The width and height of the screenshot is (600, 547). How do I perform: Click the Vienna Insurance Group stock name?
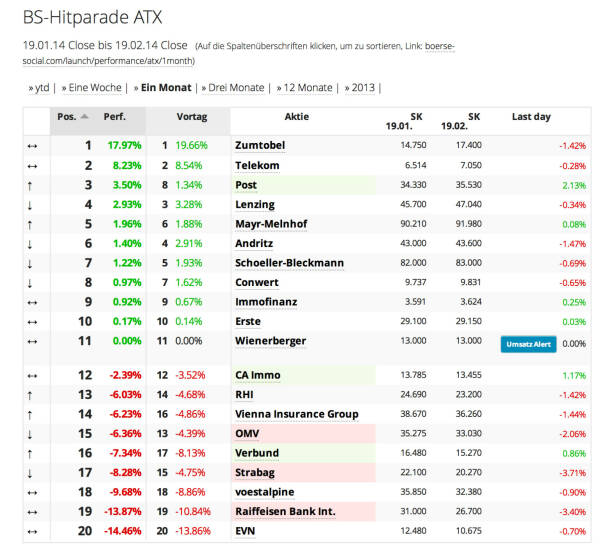pos(295,413)
